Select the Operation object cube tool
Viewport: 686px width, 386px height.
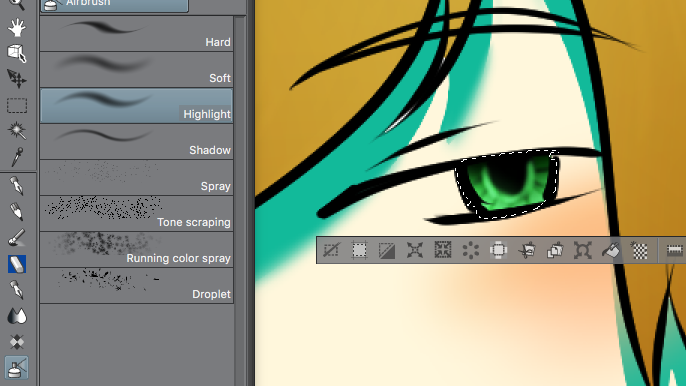(x=17, y=53)
